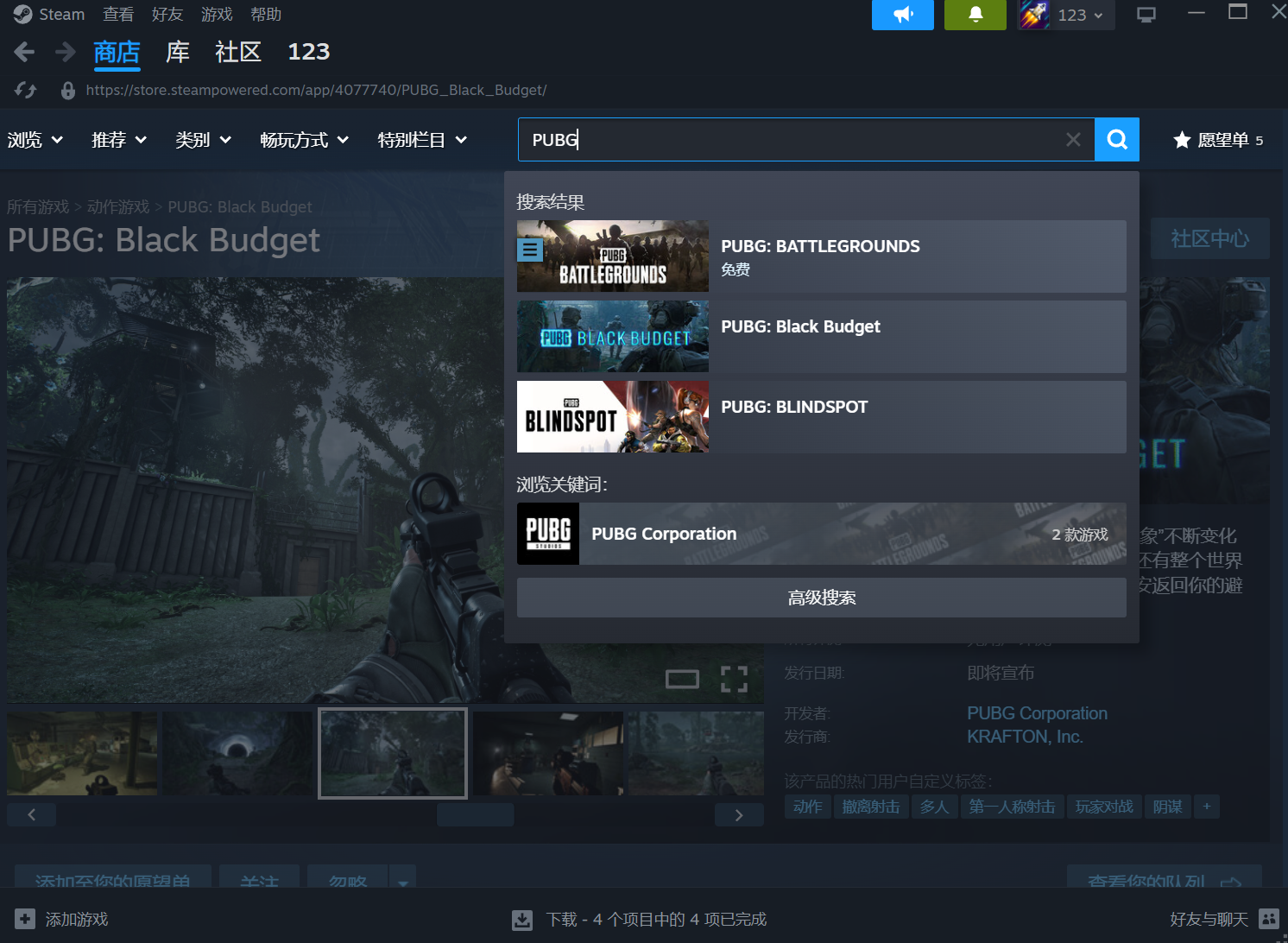Open the 好友 menu in menu bar
The width and height of the screenshot is (1288, 943).
click(167, 15)
